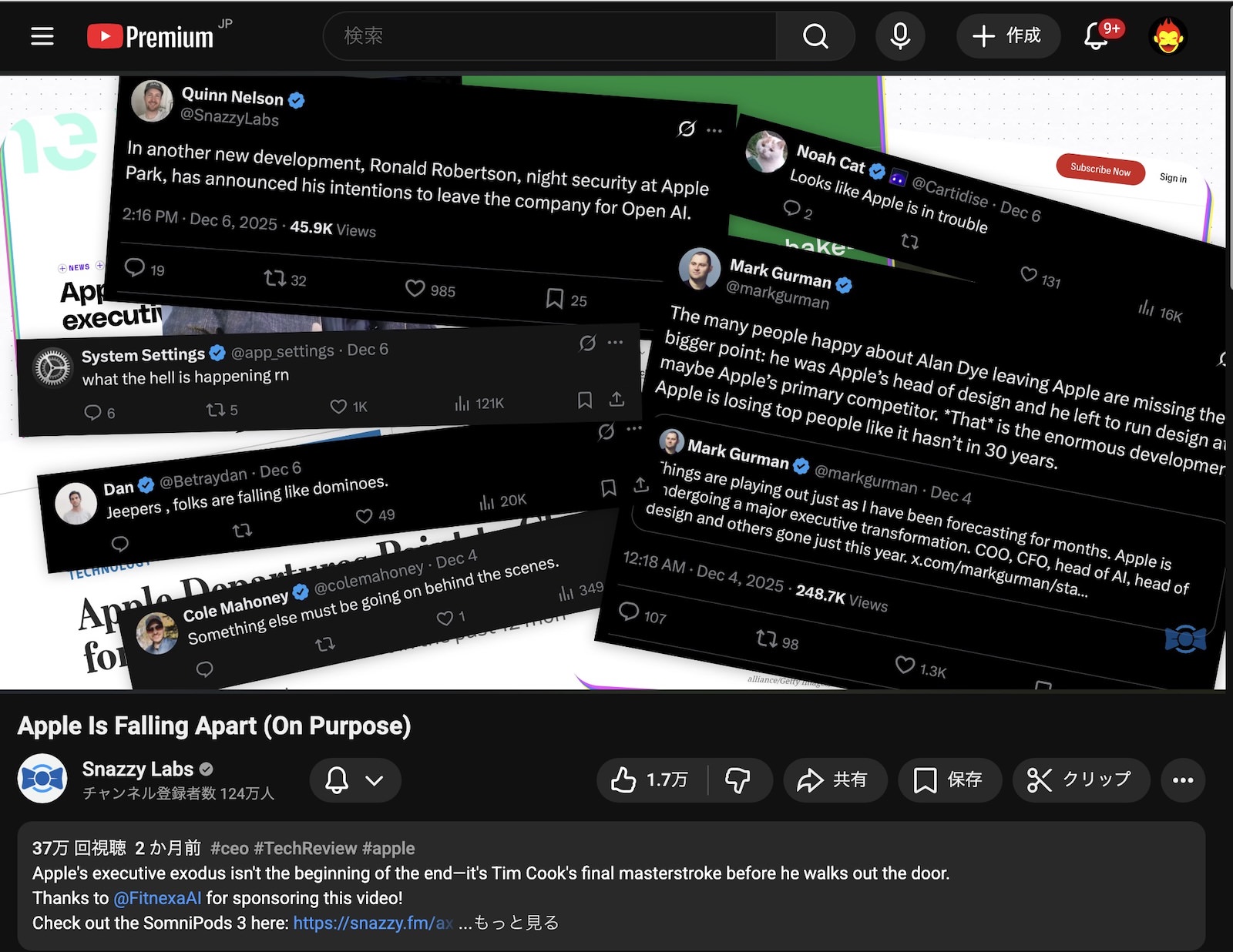This screenshot has height=952, width=1233.
Task: Open the 作成 create menu
Action: pyautogui.click(x=1008, y=36)
